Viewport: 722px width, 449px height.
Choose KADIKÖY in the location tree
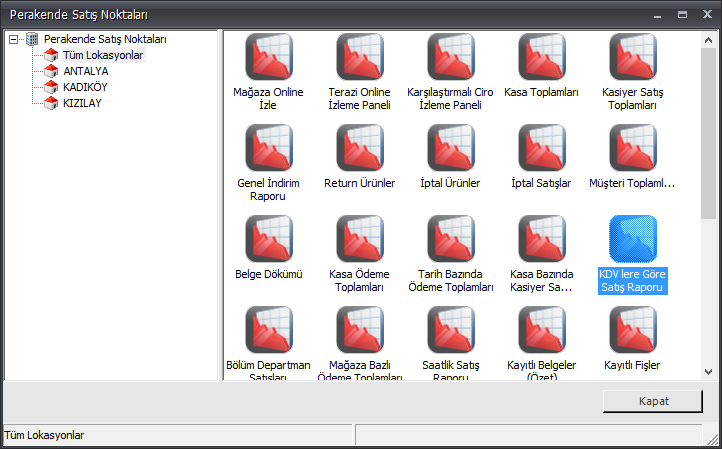85,87
